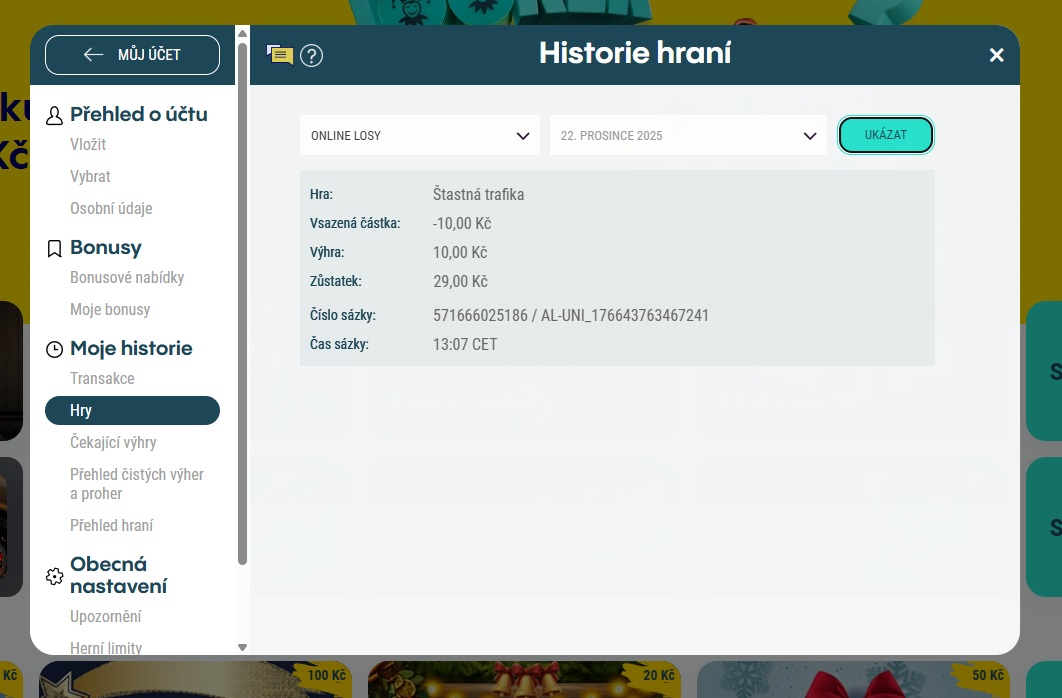This screenshot has height=698, width=1062.
Task: Open the chat messages icon in header
Action: pos(280,55)
